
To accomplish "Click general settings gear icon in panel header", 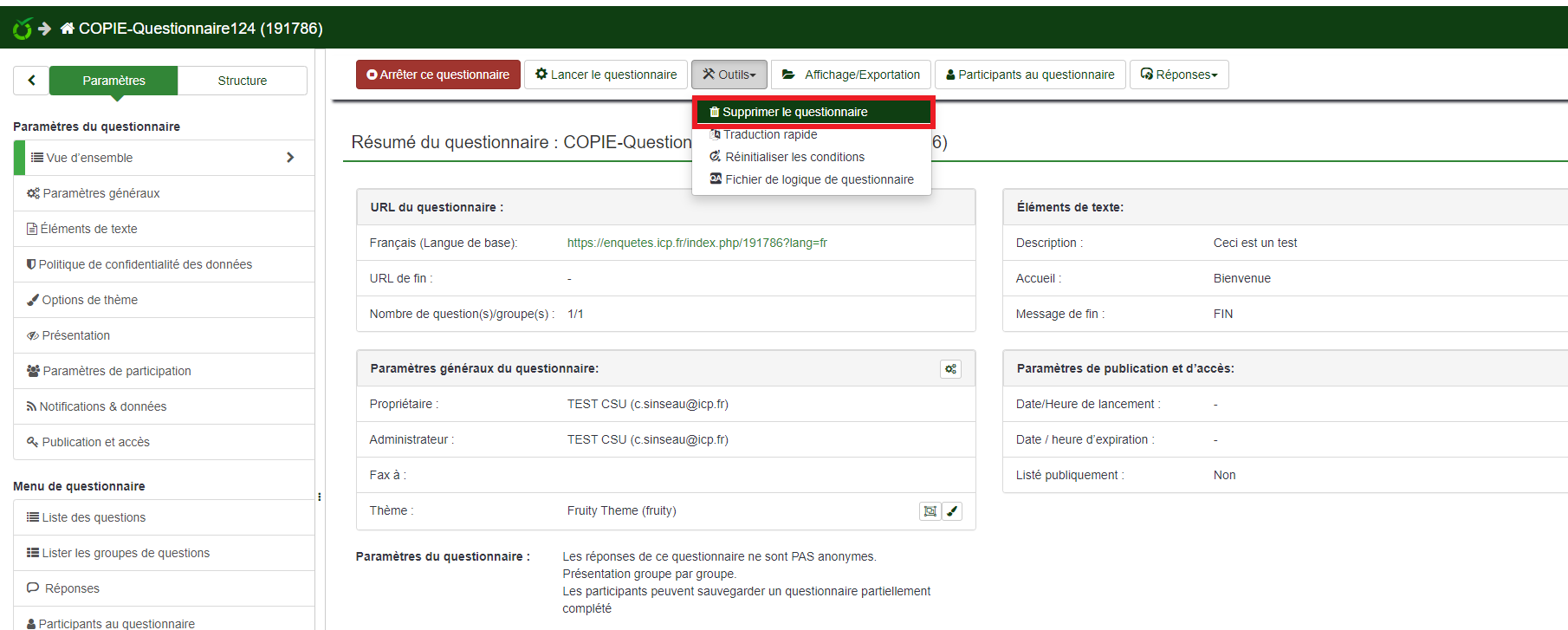I will point(950,369).
